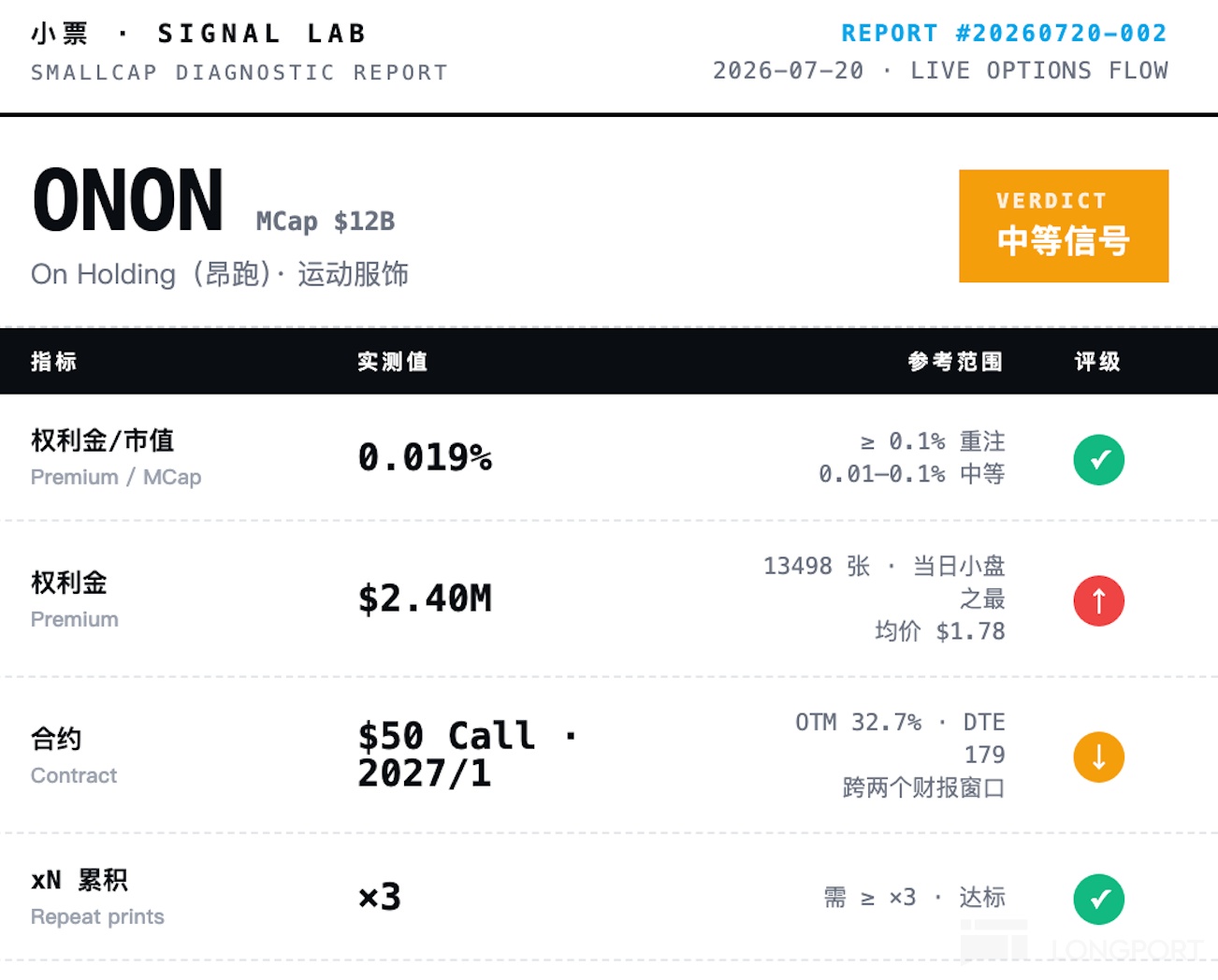The height and width of the screenshot is (980, 1218).
Task: Select the 指标 column header
Action: (x=54, y=362)
